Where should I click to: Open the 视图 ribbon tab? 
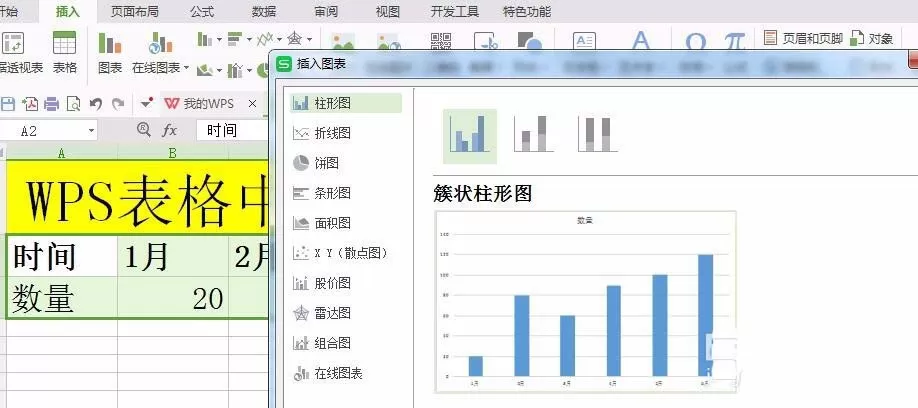pos(387,11)
